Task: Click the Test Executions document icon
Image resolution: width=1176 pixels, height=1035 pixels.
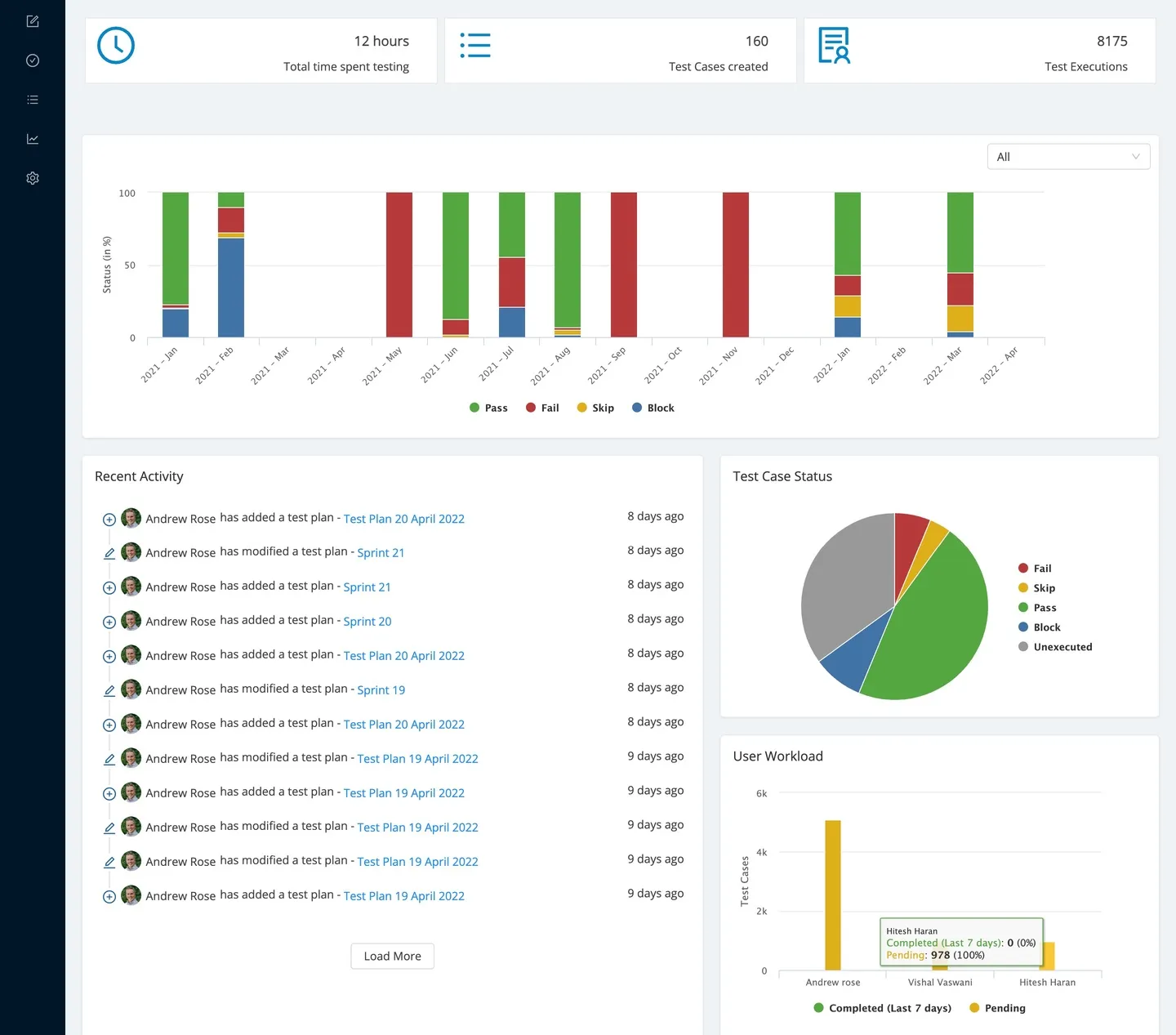Action: tap(834, 46)
